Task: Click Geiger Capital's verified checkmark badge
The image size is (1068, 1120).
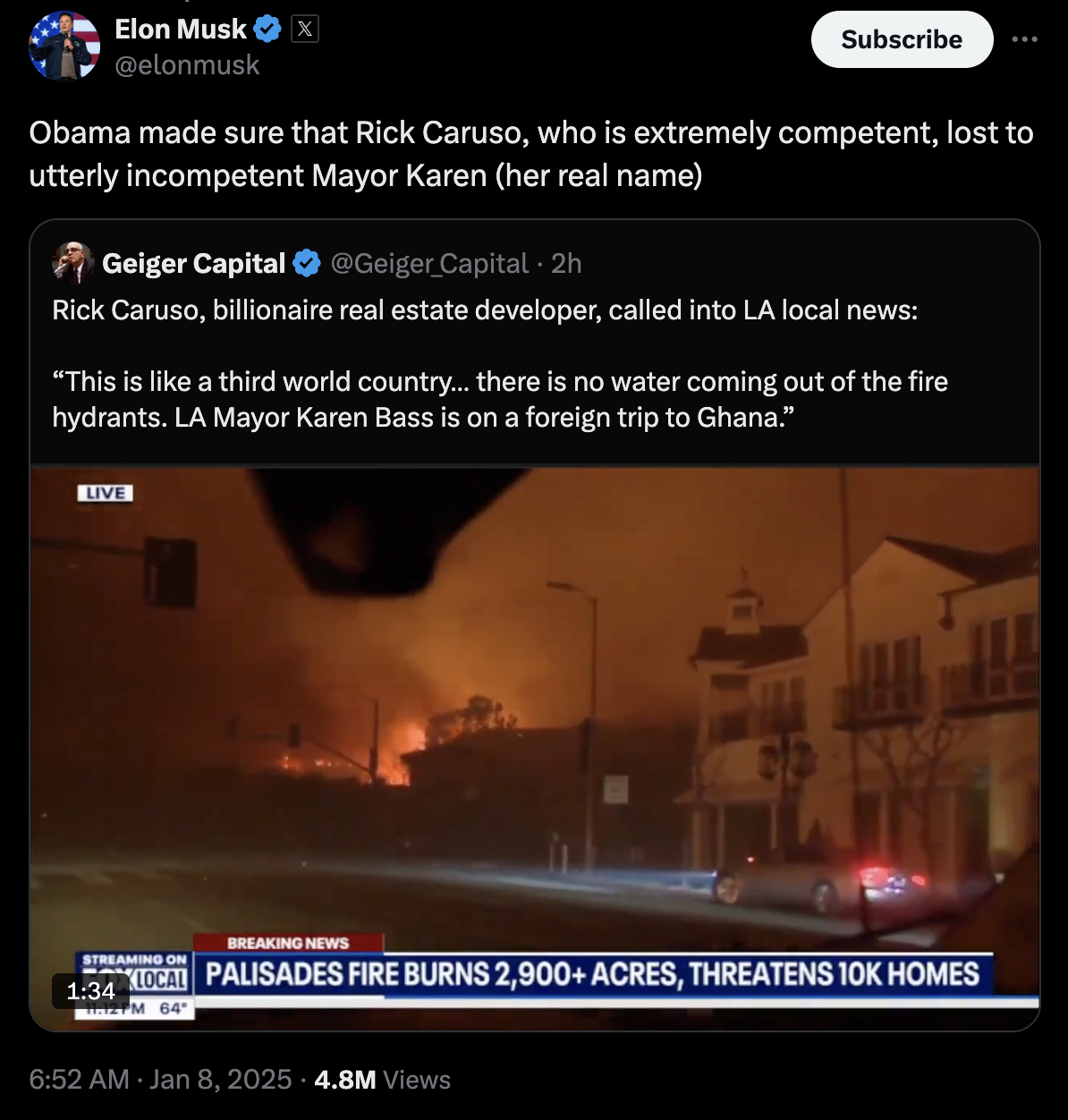Action: coord(307,263)
